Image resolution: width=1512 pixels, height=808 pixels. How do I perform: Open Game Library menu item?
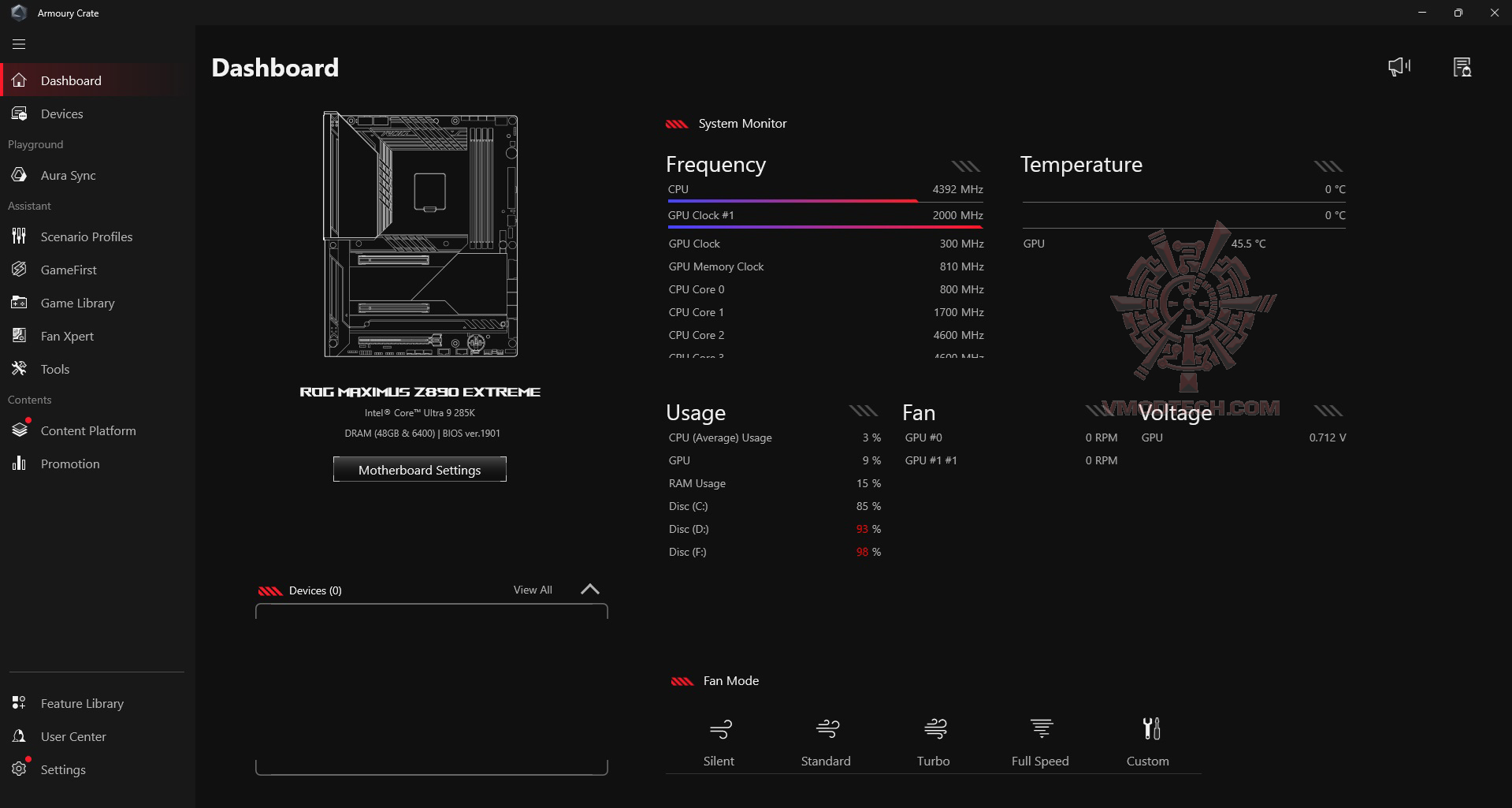point(98,303)
